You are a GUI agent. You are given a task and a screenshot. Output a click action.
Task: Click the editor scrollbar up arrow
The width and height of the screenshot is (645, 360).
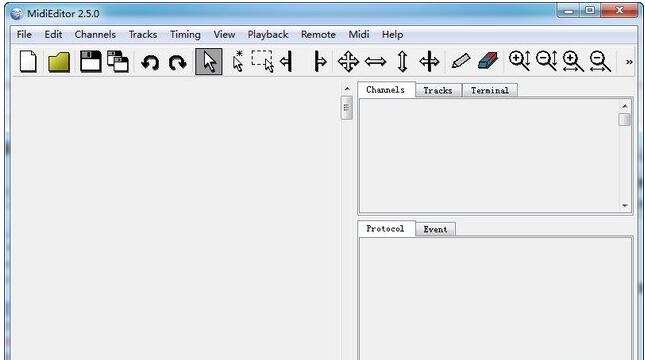pyautogui.click(x=347, y=89)
